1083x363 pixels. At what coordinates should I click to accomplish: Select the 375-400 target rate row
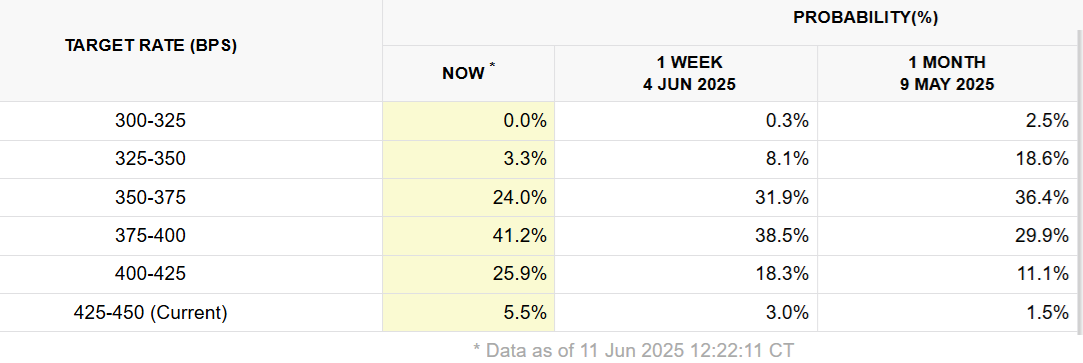538,236
